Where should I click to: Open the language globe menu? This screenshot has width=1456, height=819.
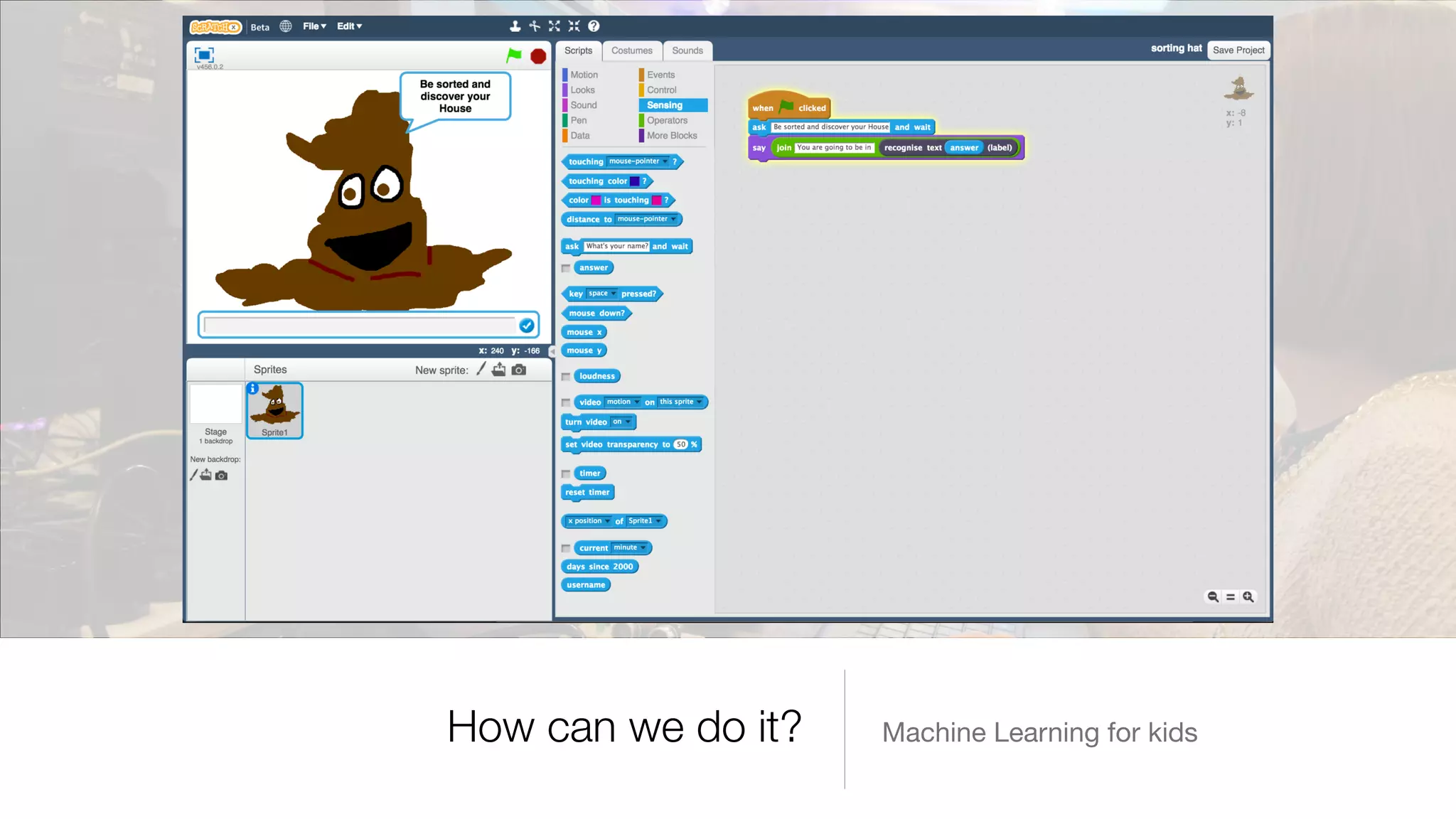pos(286,26)
